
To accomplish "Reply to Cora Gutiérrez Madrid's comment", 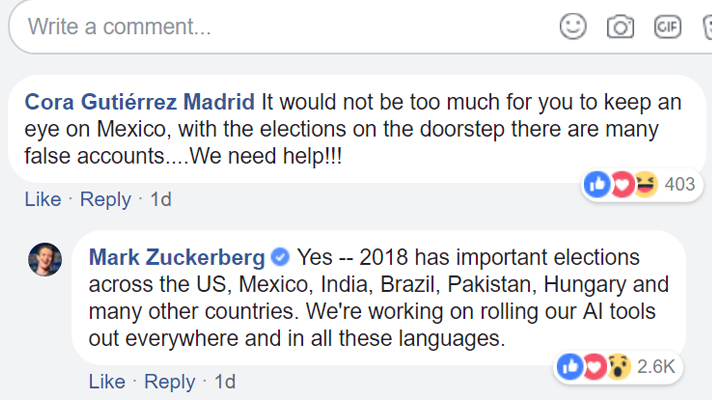I will pyautogui.click(x=105, y=199).
